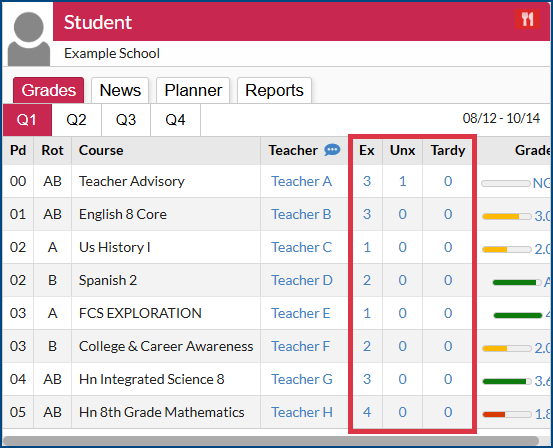The image size is (553, 448).
Task: Click excused absences 4 for Hn 8th Grade Mathematics
Action: pyautogui.click(x=367, y=412)
